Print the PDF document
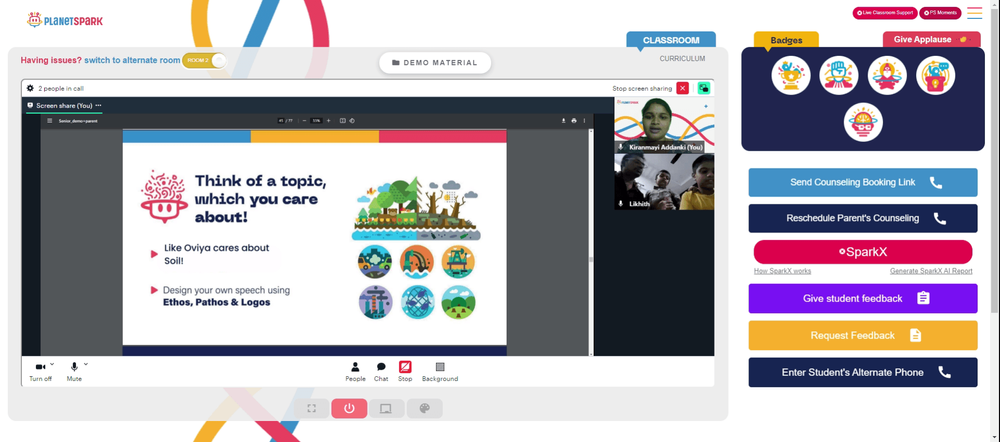 pos(574,121)
